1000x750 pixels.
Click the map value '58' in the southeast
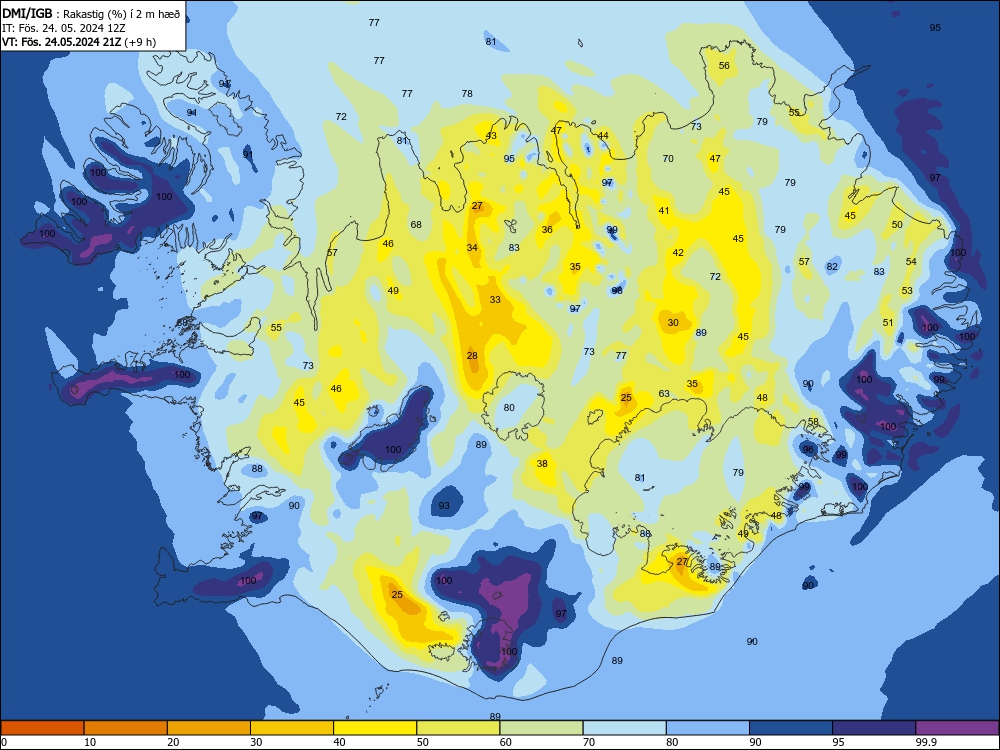813,422
